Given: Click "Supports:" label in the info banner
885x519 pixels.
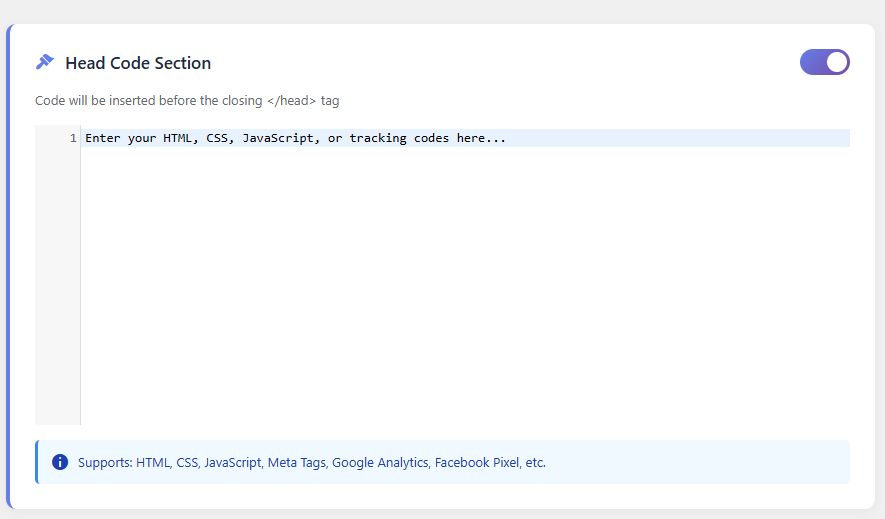Looking at the screenshot, I should [x=105, y=463].
